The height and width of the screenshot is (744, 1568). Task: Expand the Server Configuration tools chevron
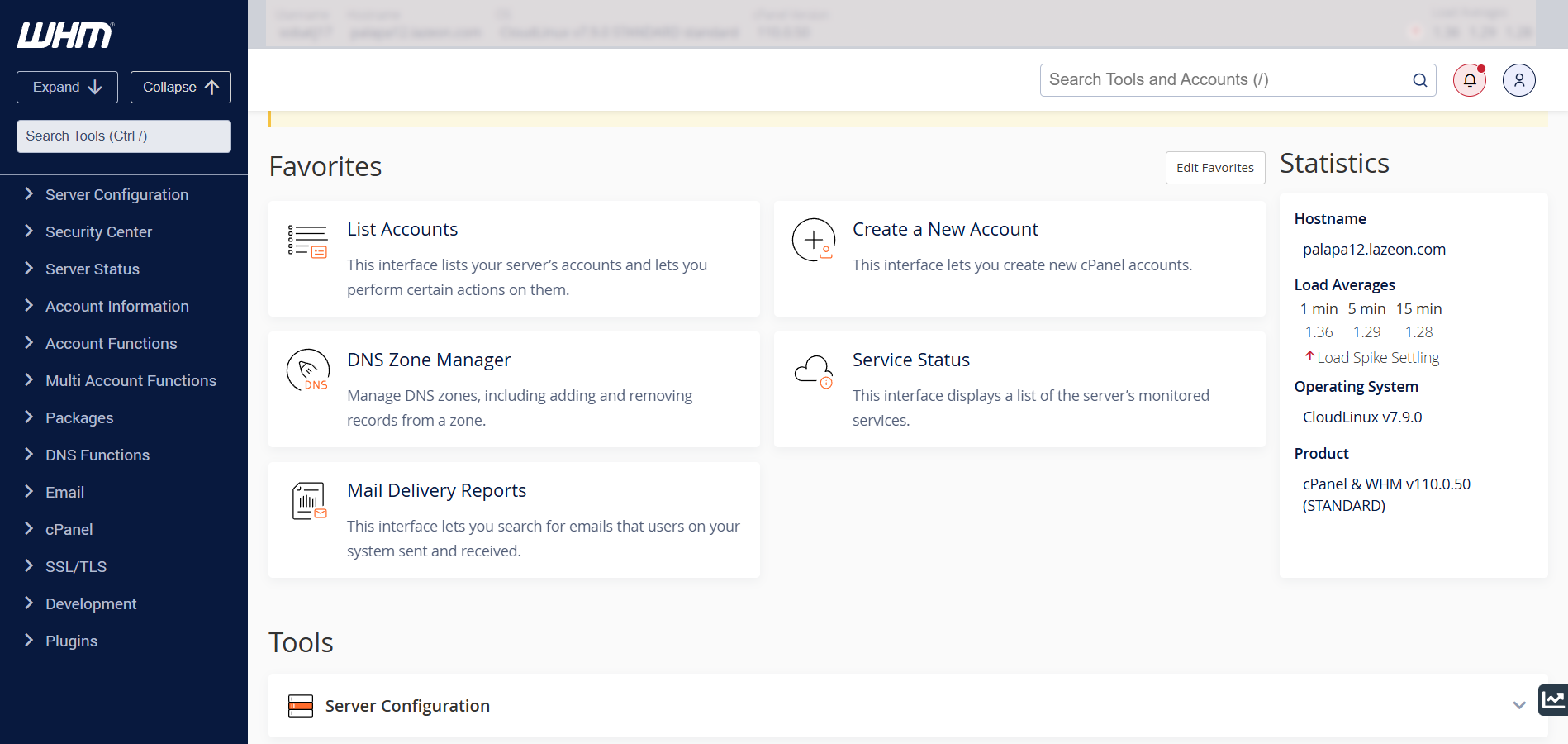tap(1519, 705)
